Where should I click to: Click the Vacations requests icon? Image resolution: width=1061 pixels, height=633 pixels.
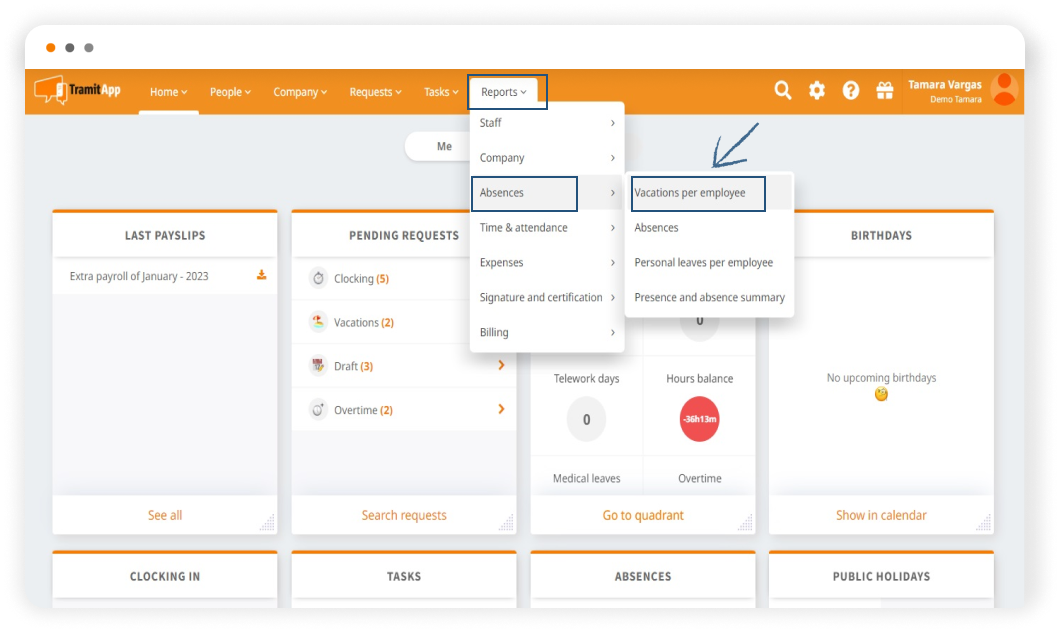pos(318,322)
